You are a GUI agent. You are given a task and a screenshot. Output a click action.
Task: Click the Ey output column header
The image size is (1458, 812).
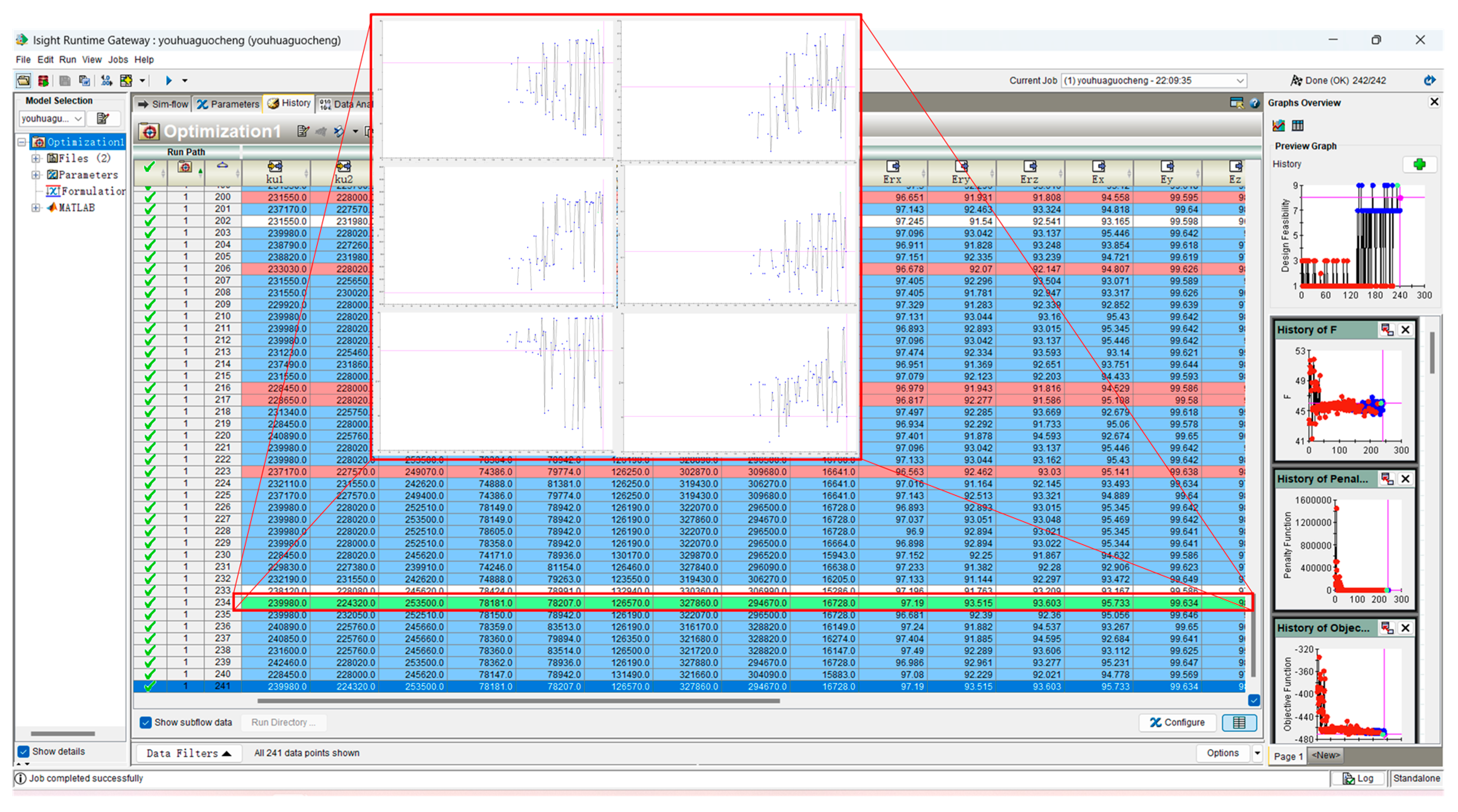click(1167, 172)
